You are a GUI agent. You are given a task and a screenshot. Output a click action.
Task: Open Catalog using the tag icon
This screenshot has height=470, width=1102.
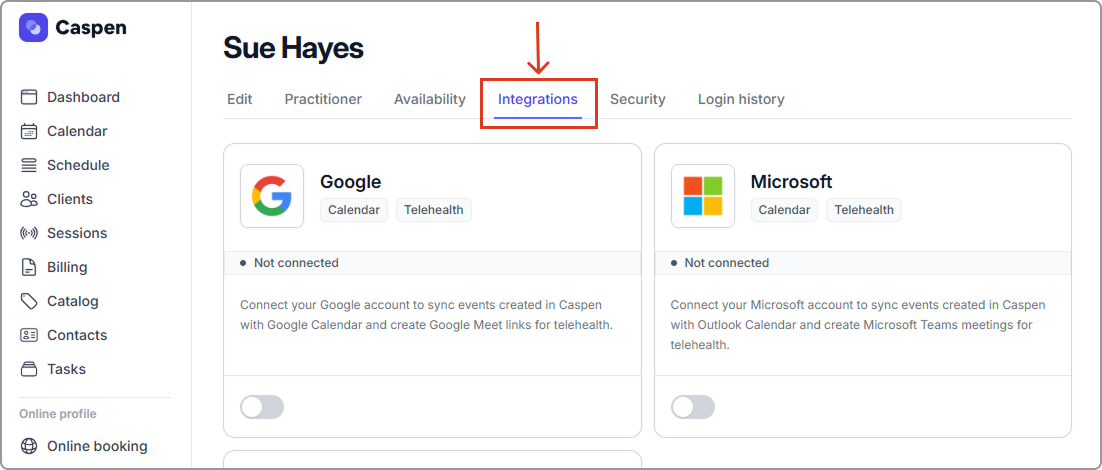click(29, 301)
